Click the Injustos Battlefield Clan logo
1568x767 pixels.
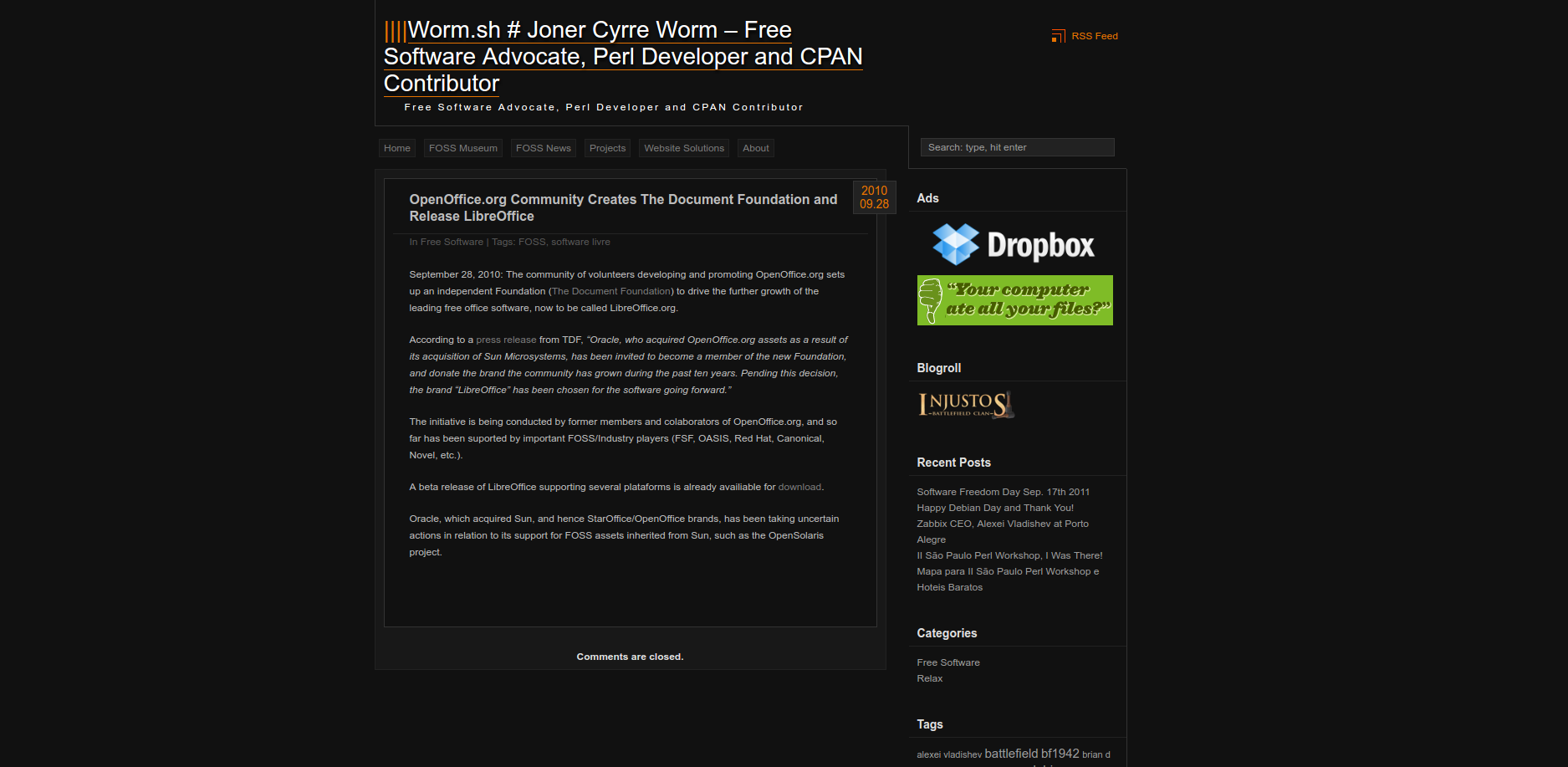click(x=966, y=405)
